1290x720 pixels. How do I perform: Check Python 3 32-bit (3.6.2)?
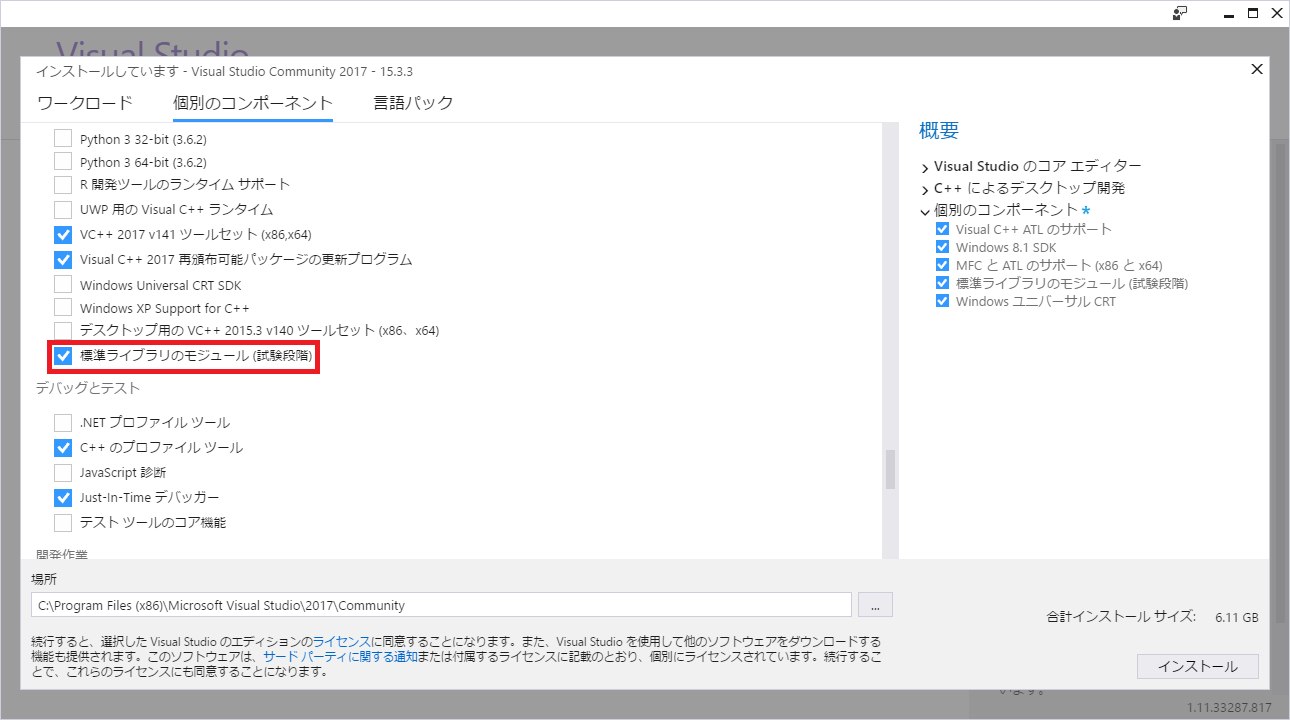[x=63, y=139]
